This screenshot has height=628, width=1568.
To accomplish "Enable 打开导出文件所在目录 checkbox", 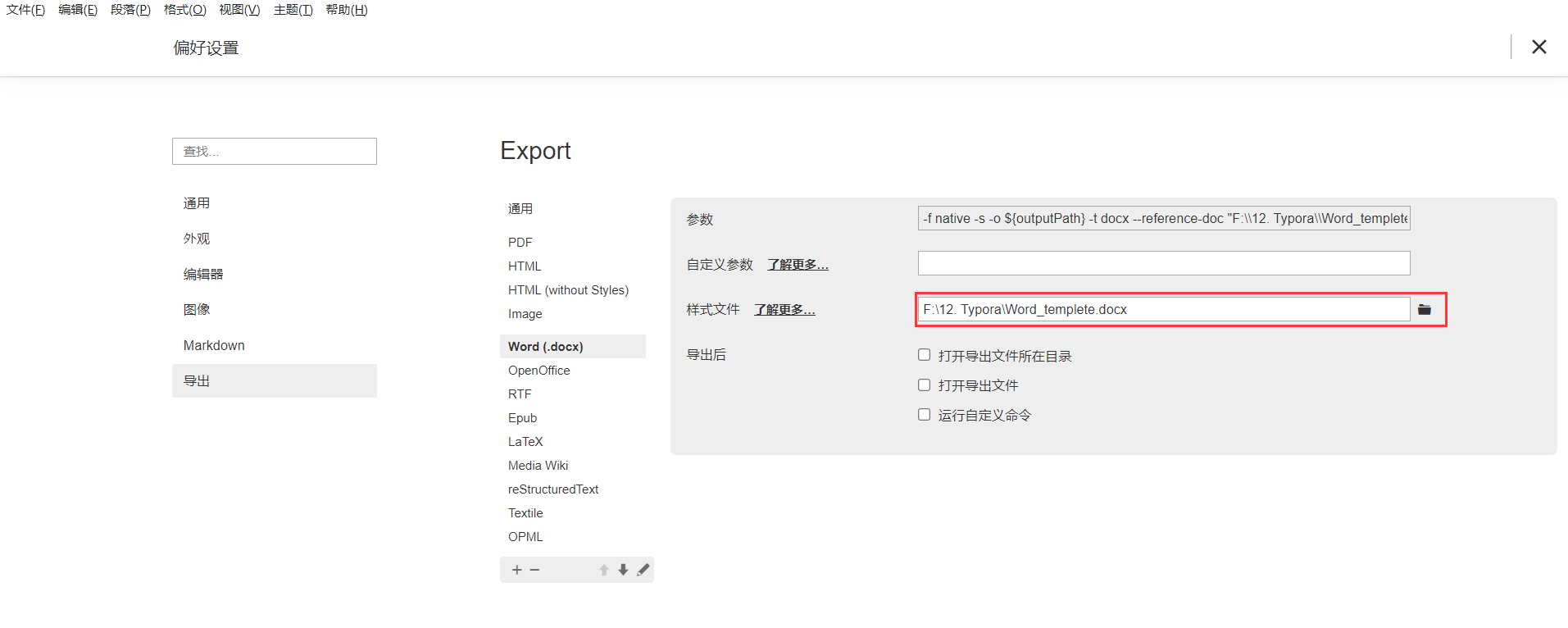I will [924, 355].
